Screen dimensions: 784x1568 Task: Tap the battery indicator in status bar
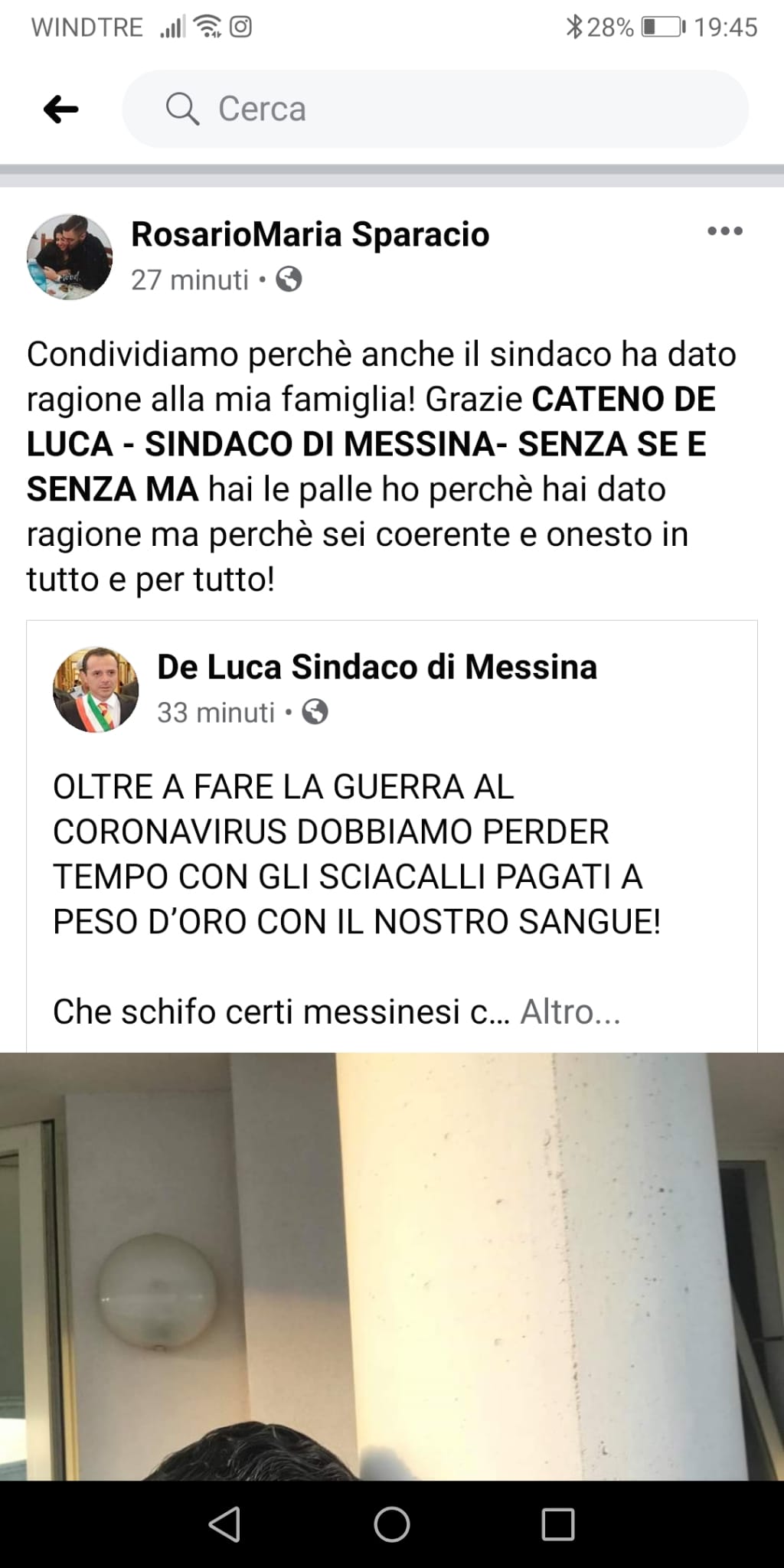coord(663,28)
